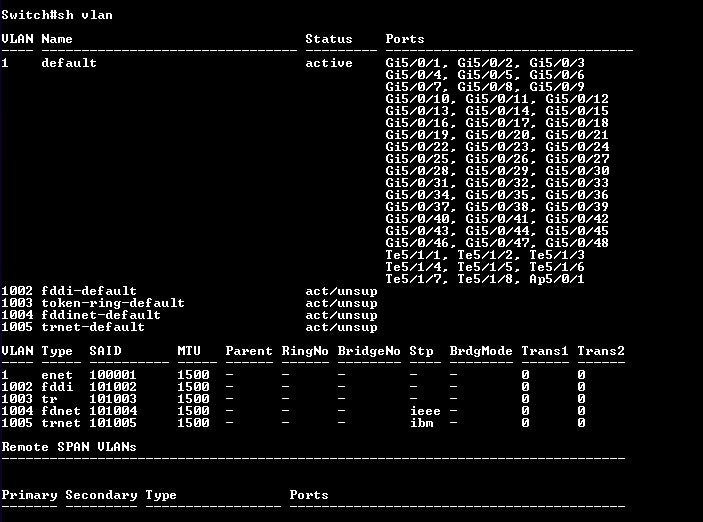Select port 'Gi5/0/14'
This screenshot has height=522, width=703.
(497, 111)
